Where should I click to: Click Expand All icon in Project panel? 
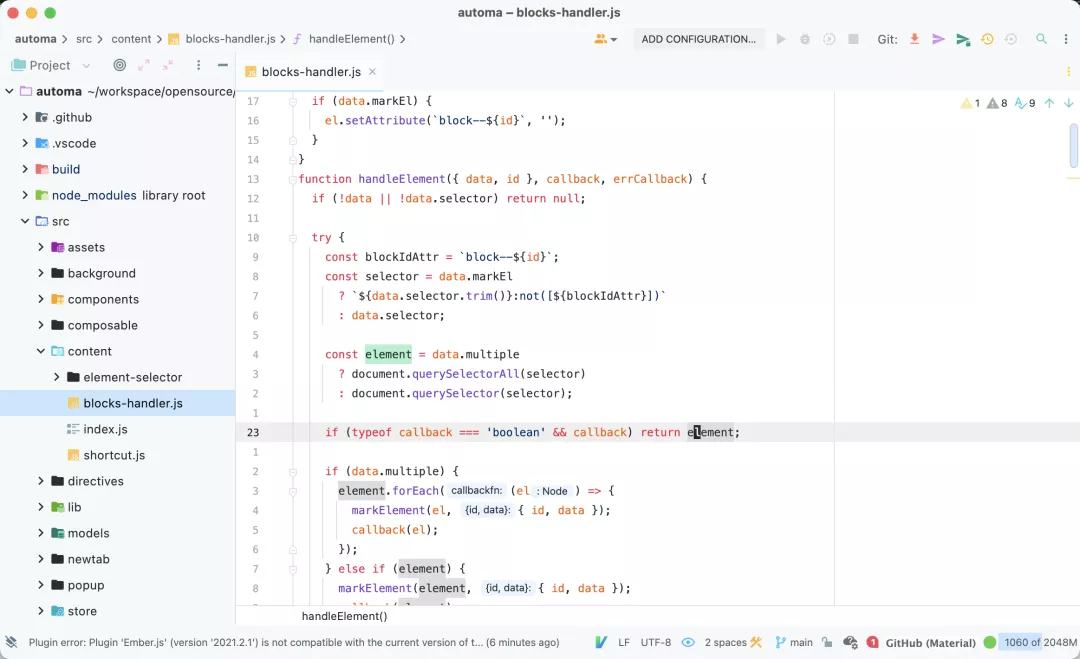pyautogui.click(x=144, y=65)
